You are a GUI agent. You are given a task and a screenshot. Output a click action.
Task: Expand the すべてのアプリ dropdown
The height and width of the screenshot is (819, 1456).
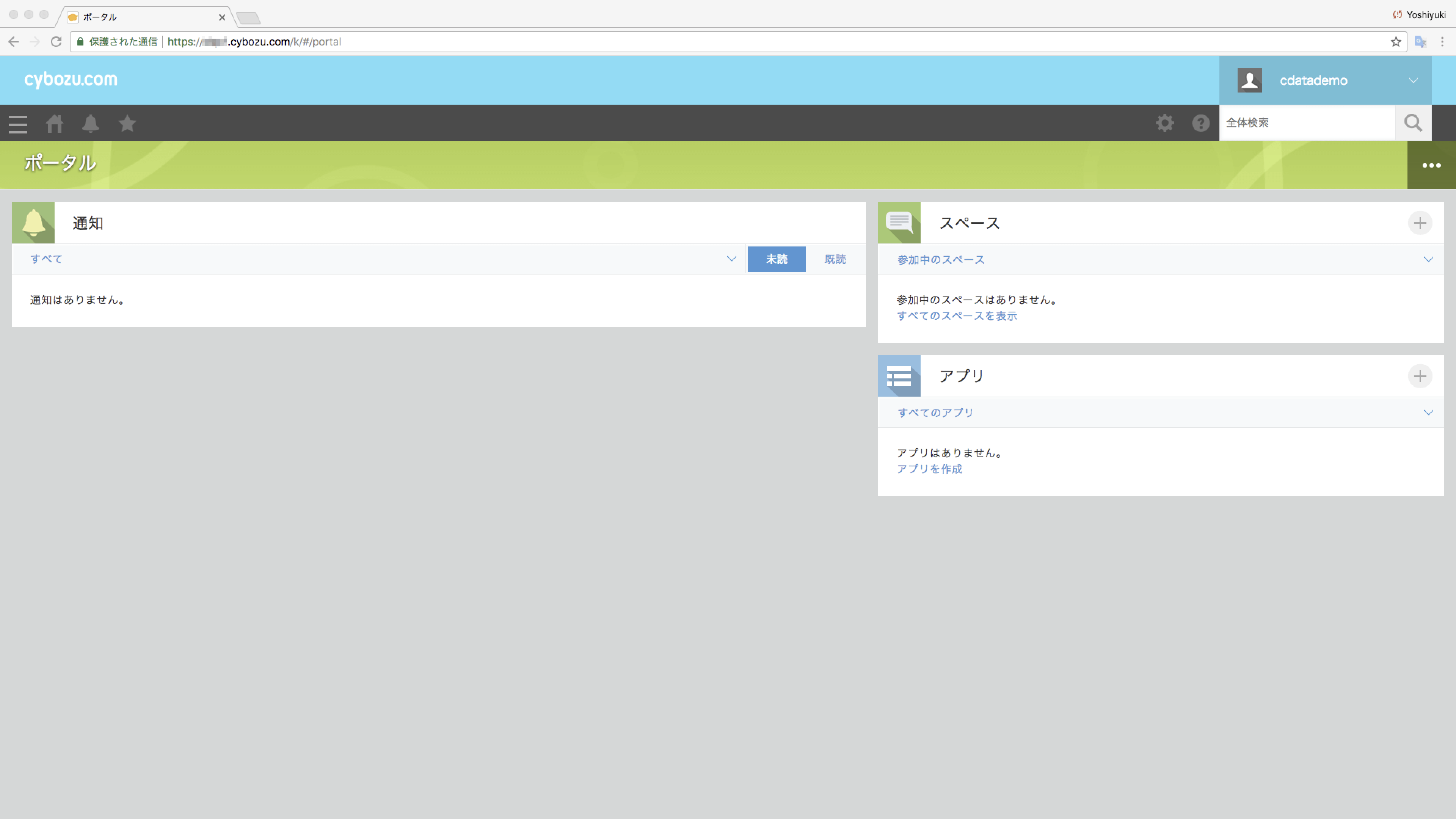pyautogui.click(x=1428, y=413)
